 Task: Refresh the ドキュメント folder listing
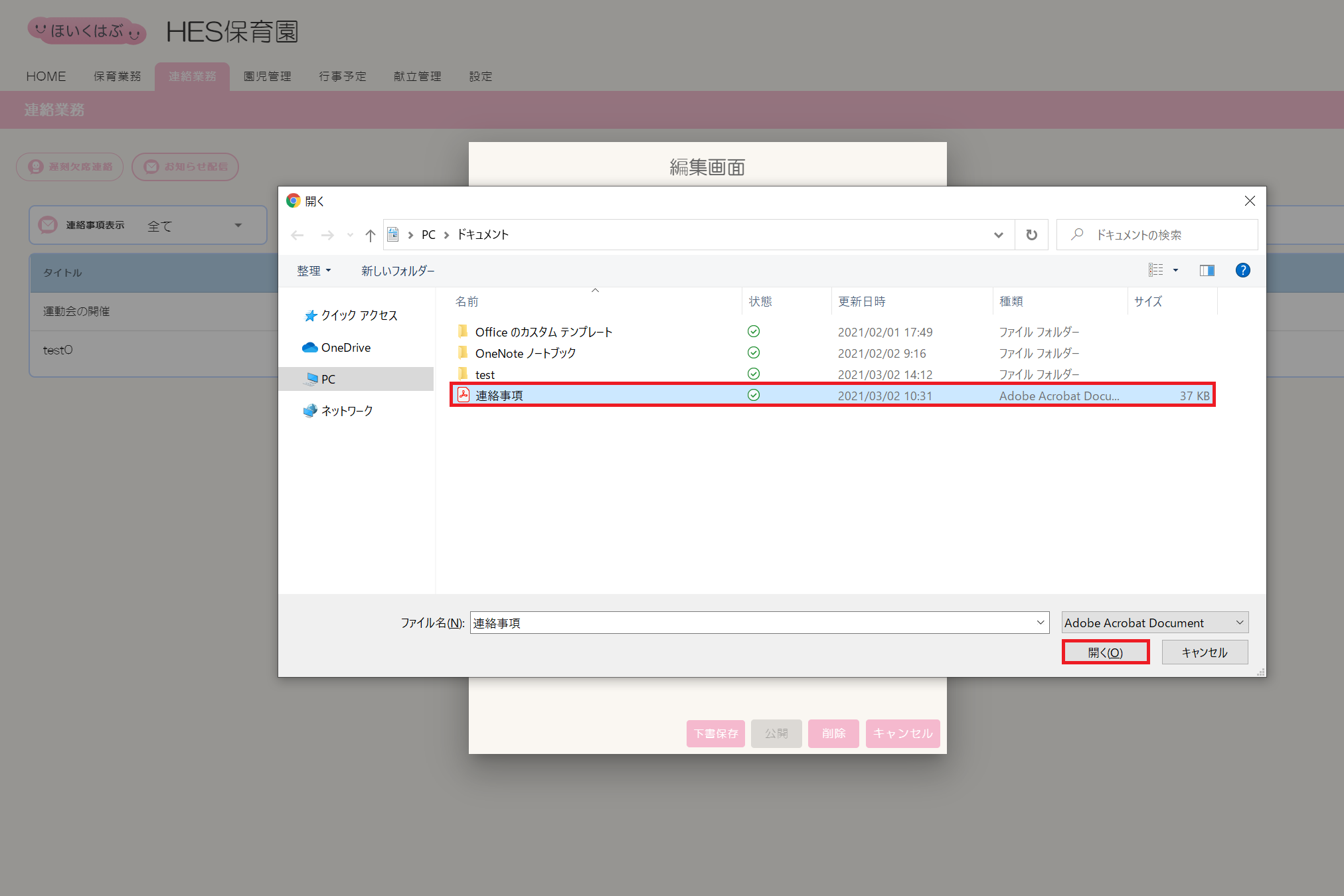[x=1031, y=235]
